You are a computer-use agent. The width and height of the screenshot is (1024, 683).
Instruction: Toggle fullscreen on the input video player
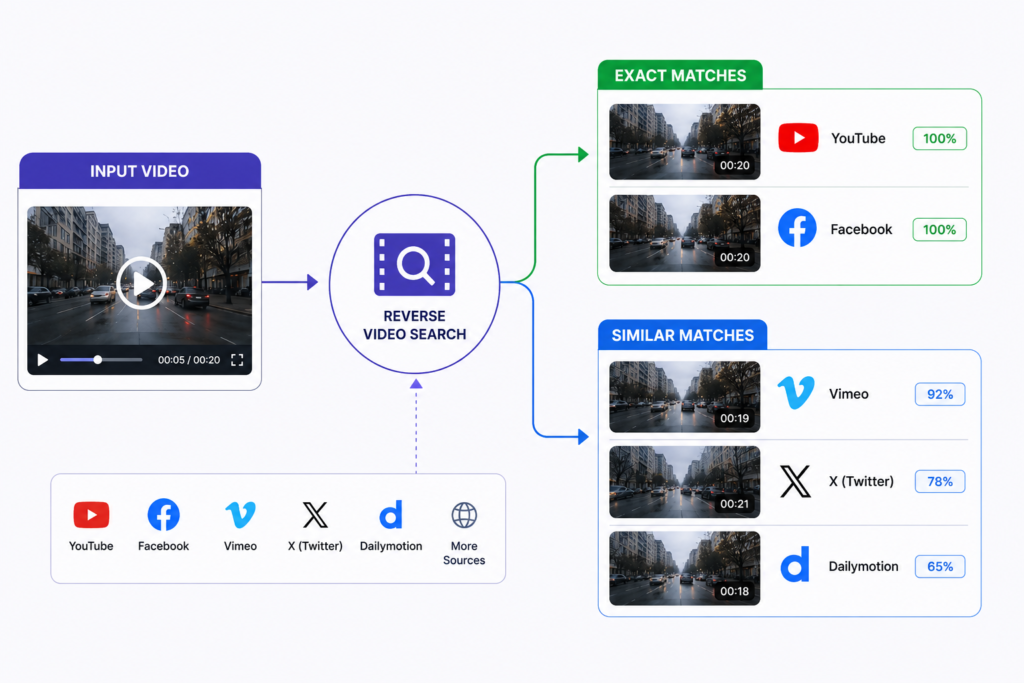point(237,360)
